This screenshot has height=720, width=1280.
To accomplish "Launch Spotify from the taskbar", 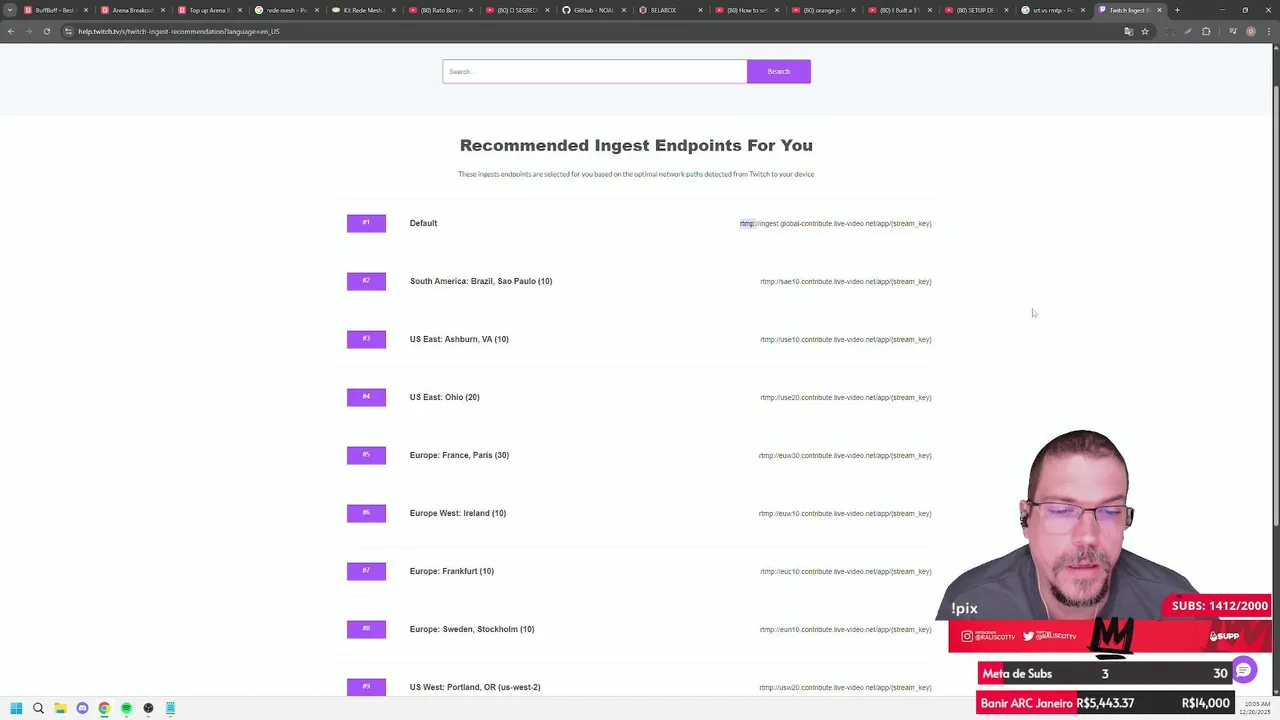I will [126, 708].
